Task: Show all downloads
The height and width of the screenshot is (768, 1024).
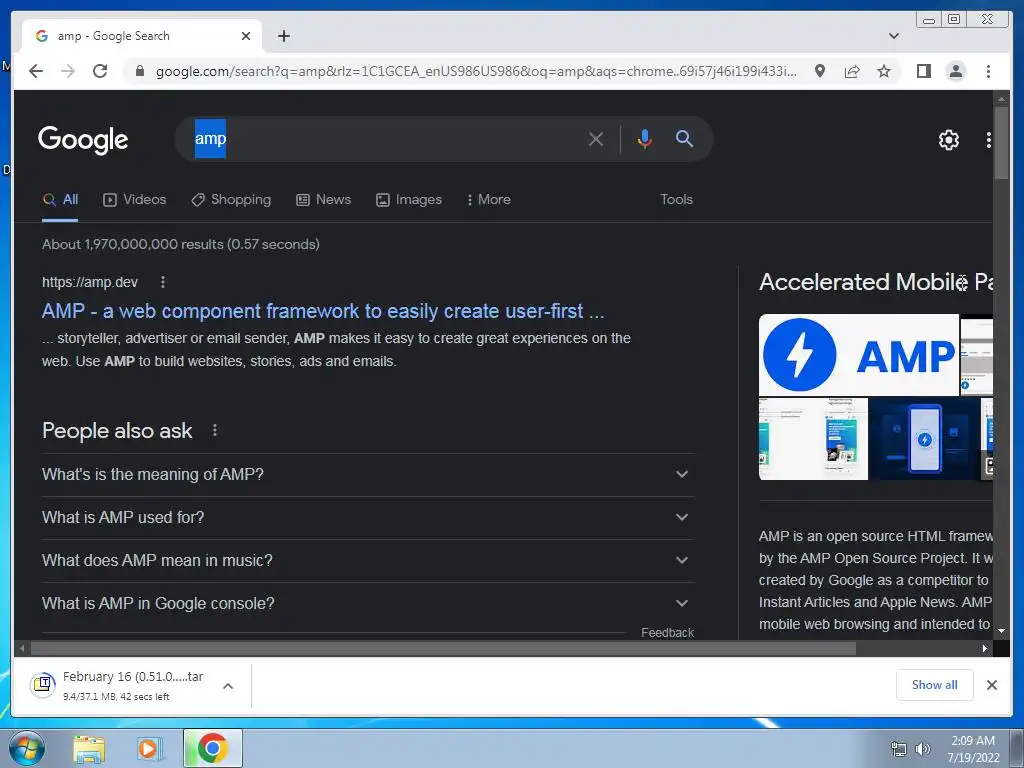Action: point(935,685)
